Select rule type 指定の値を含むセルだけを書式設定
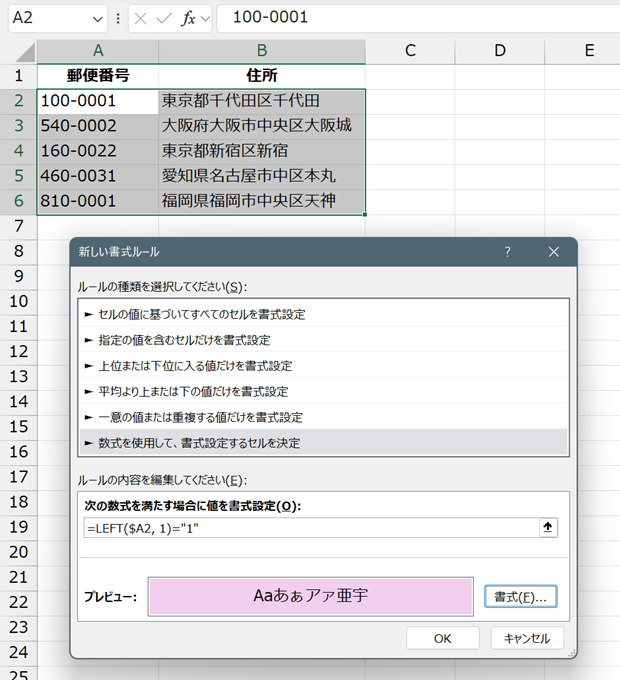620x680 pixels. [x=323, y=340]
